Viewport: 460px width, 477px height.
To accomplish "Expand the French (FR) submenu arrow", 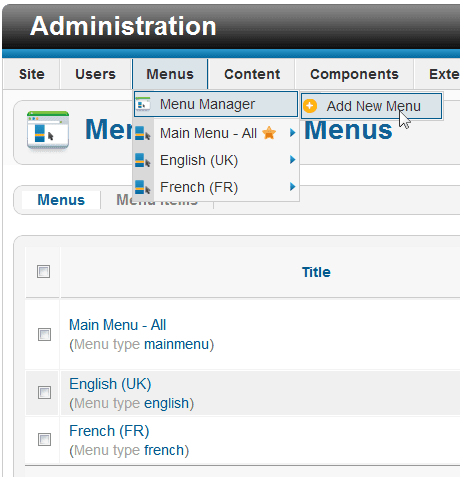I will [292, 187].
